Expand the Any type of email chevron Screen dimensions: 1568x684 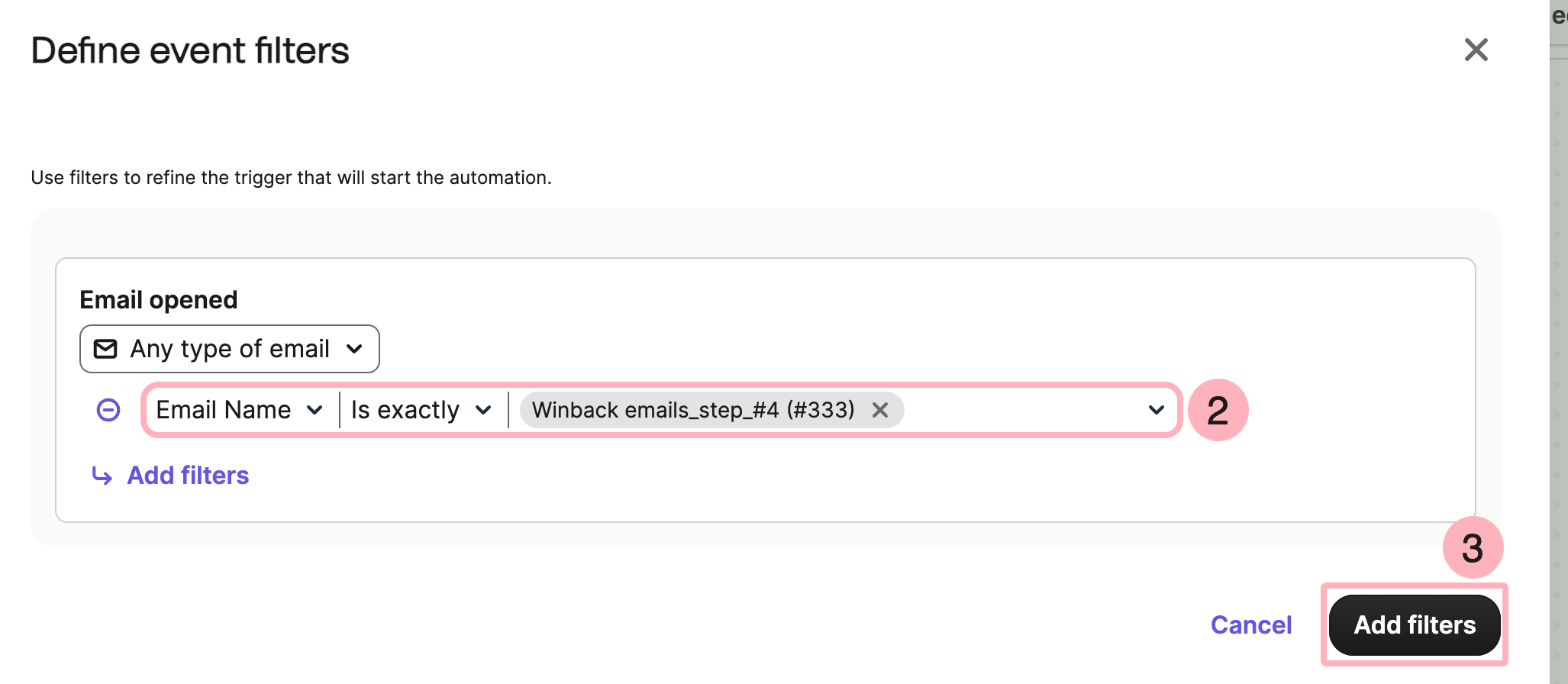pos(354,349)
